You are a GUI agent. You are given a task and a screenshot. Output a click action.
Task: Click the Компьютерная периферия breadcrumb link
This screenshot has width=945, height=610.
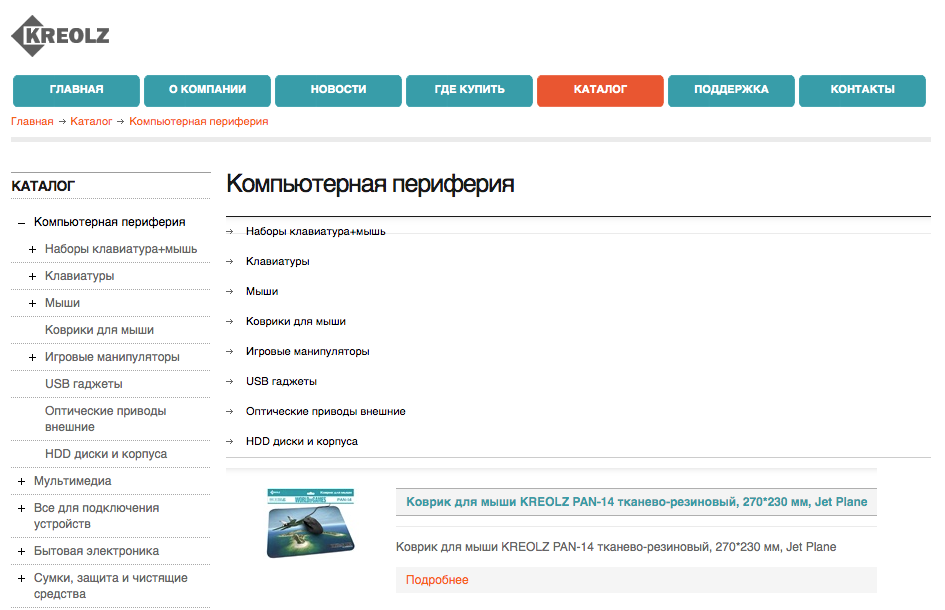coord(199,122)
